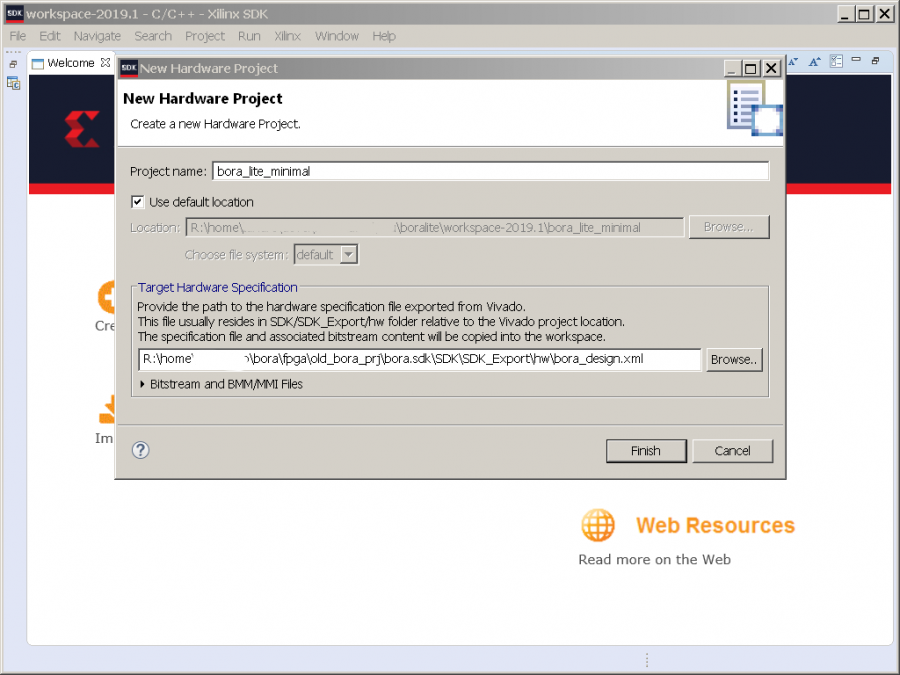Click the reduce font size icon
Screen dimensions: 900x675
(x=794, y=62)
